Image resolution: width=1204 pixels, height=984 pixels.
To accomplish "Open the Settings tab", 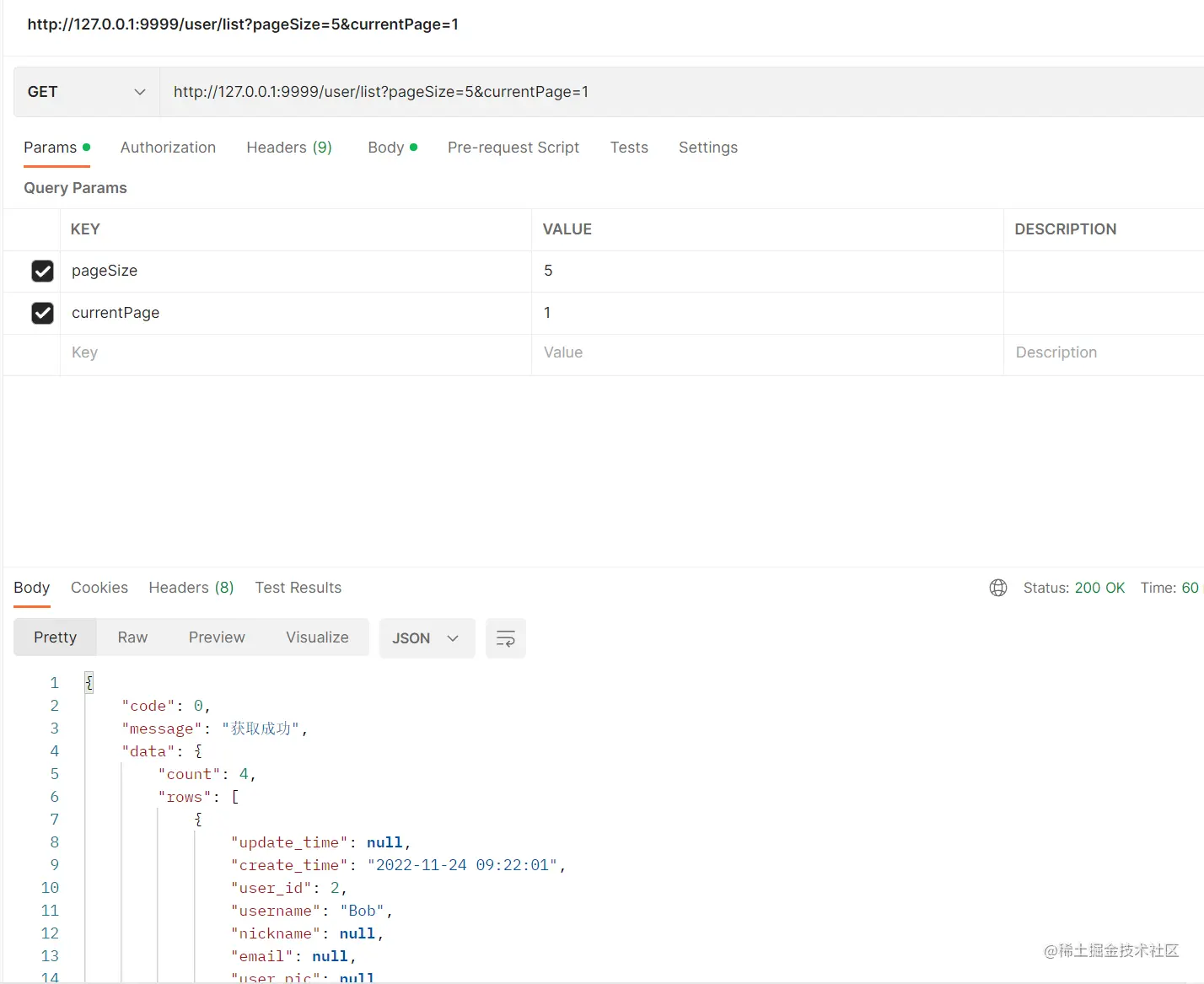I will tap(708, 148).
